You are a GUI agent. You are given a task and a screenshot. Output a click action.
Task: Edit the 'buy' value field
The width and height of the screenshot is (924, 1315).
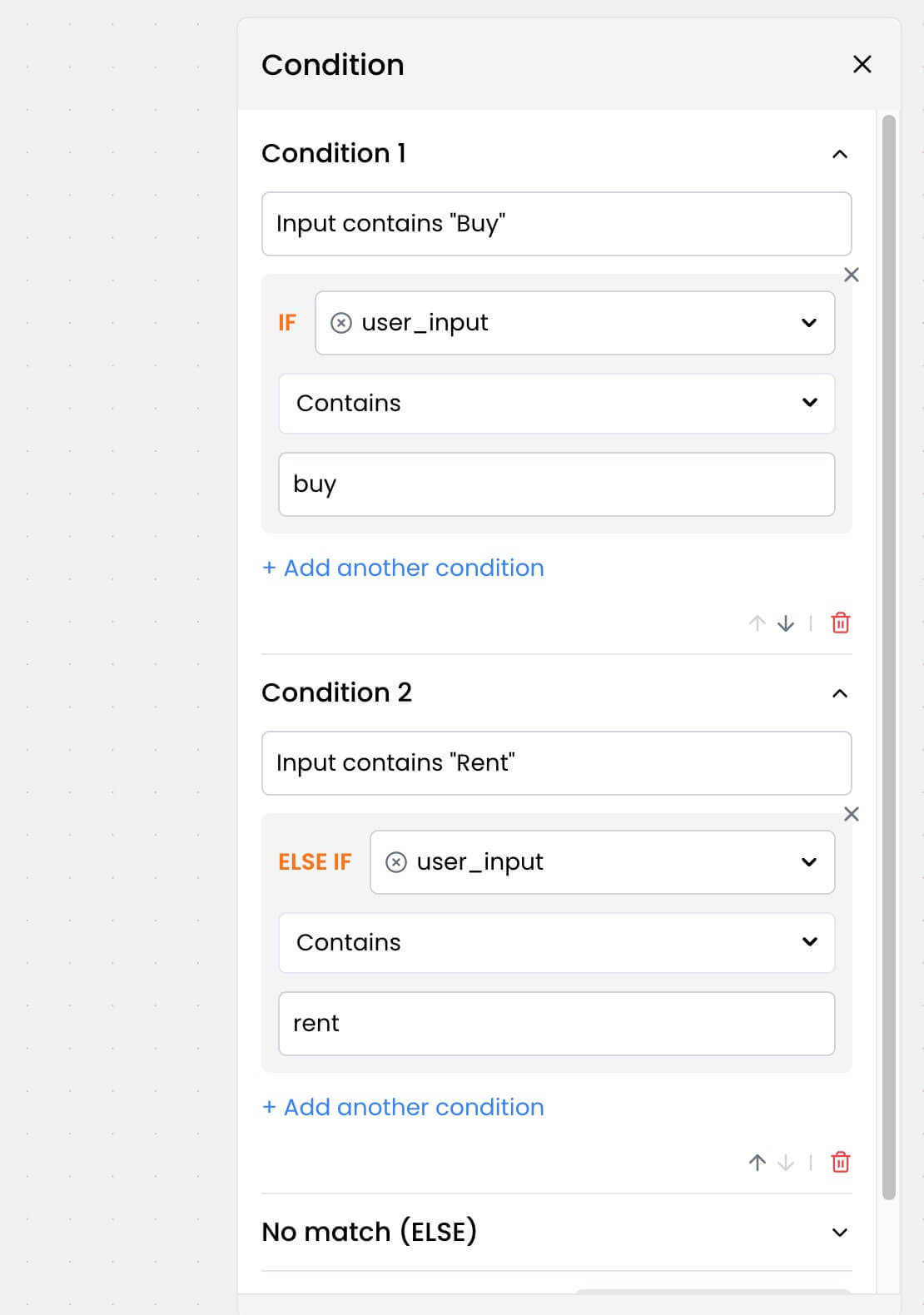coord(556,484)
